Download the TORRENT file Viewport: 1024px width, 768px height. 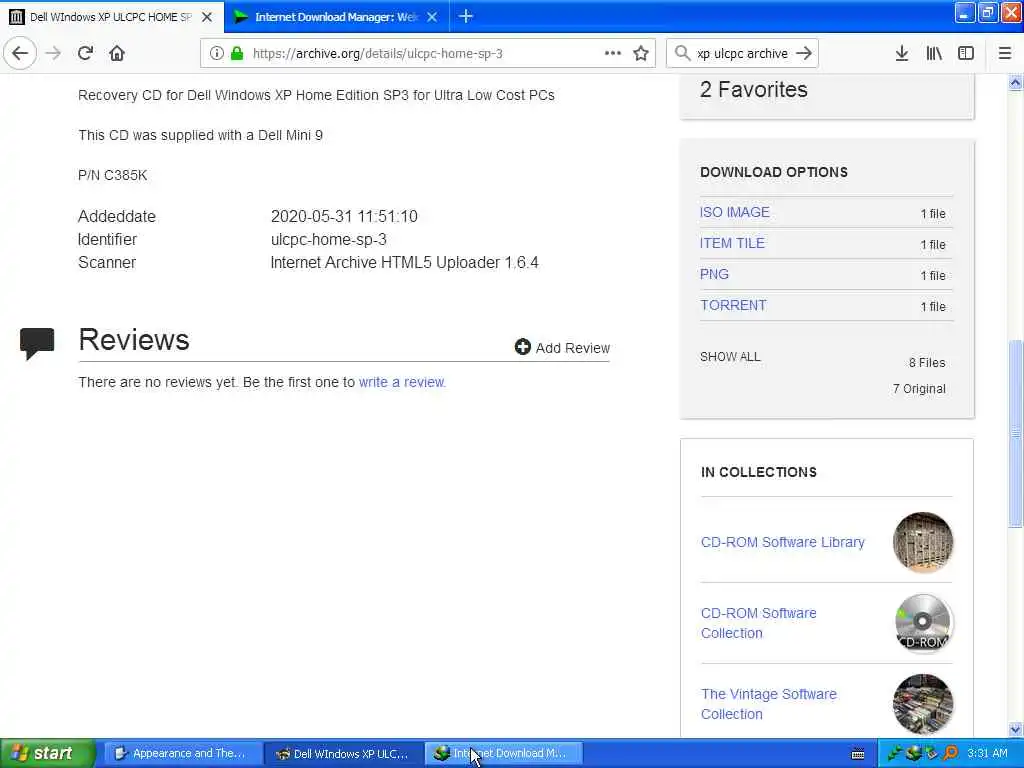click(733, 305)
